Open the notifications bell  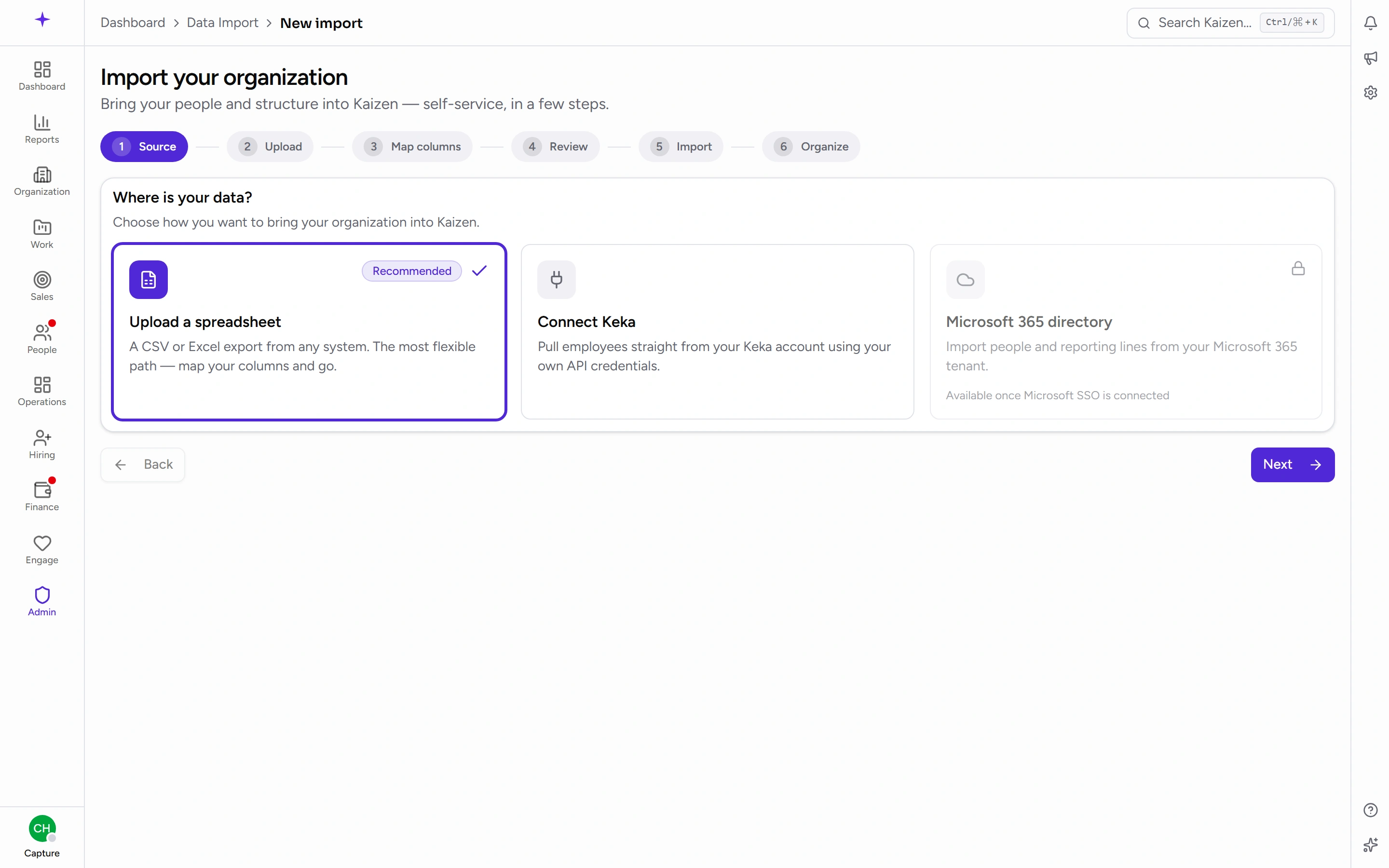[1370, 23]
